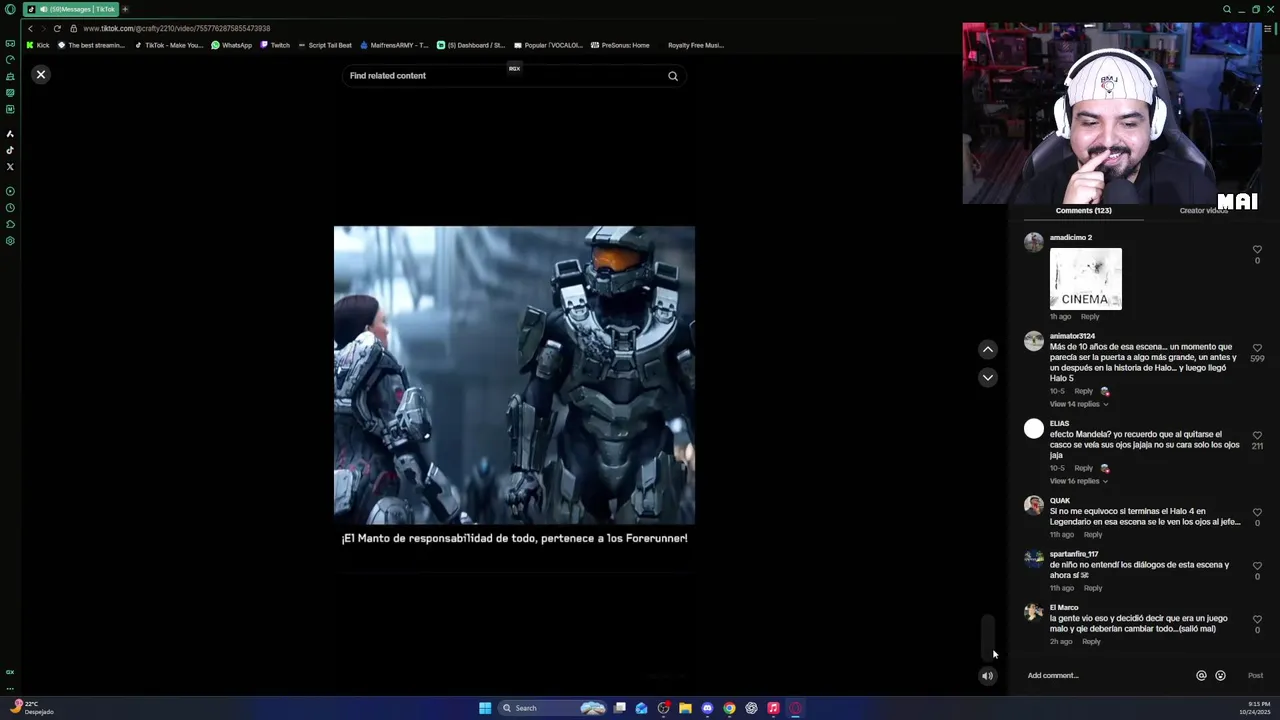The width and height of the screenshot is (1280, 720).
Task: Like the El Marco comment
Action: click(x=1257, y=619)
